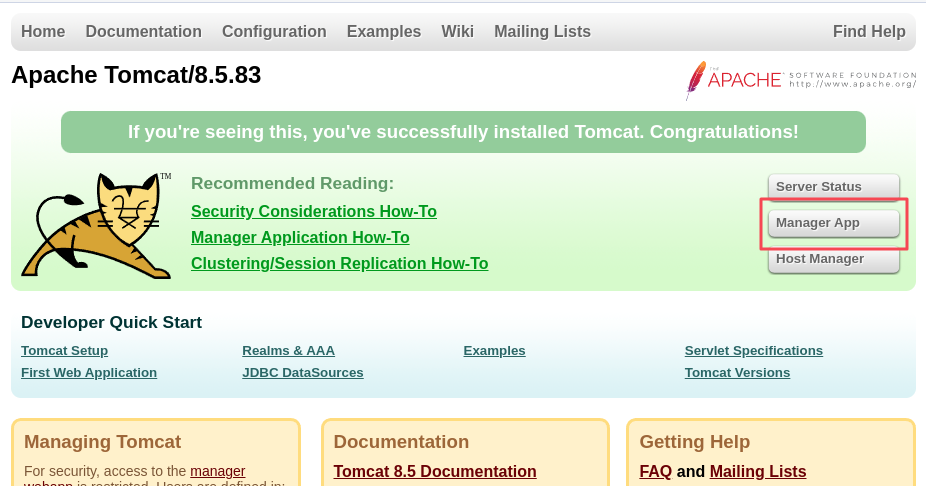Open the Clustering/Session Replication How-To link
926x486 pixels.
[x=340, y=263]
